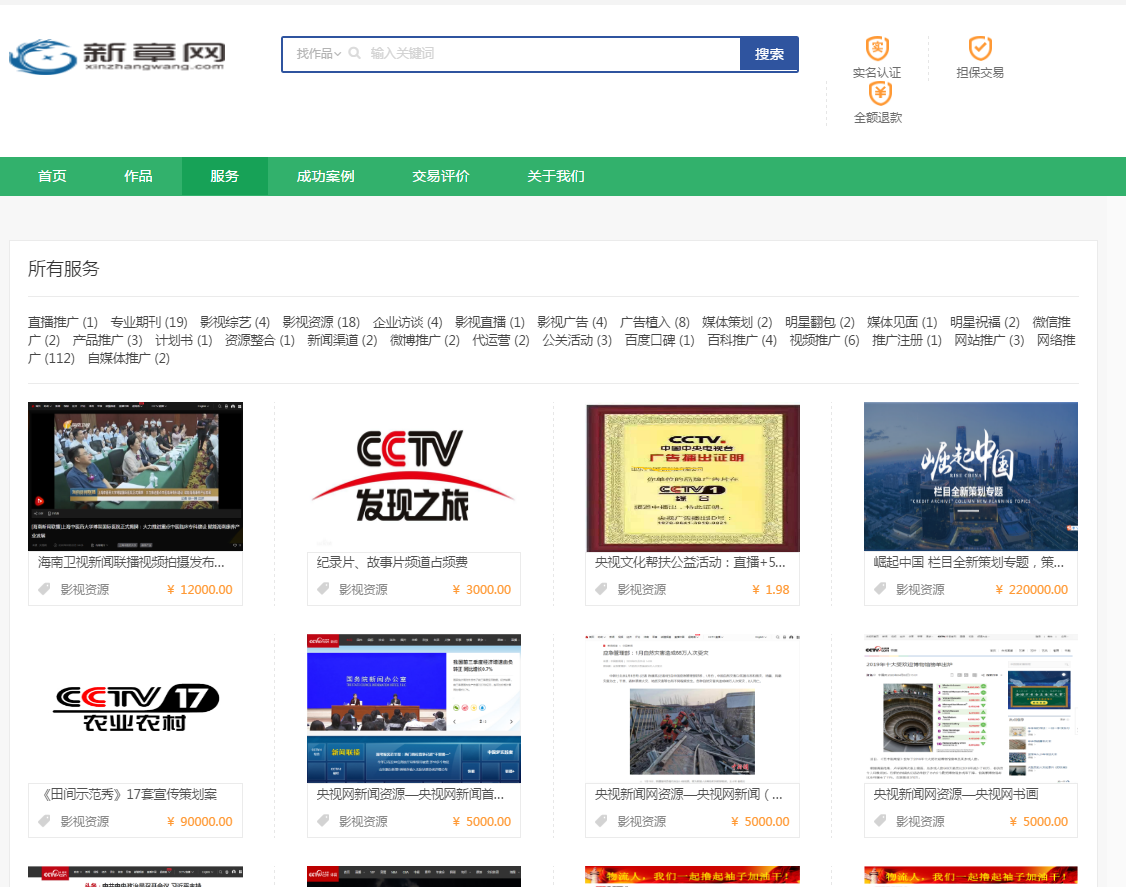
Task: Open the CCTV 广告播出证明 certificate thumbnail
Action: point(693,478)
